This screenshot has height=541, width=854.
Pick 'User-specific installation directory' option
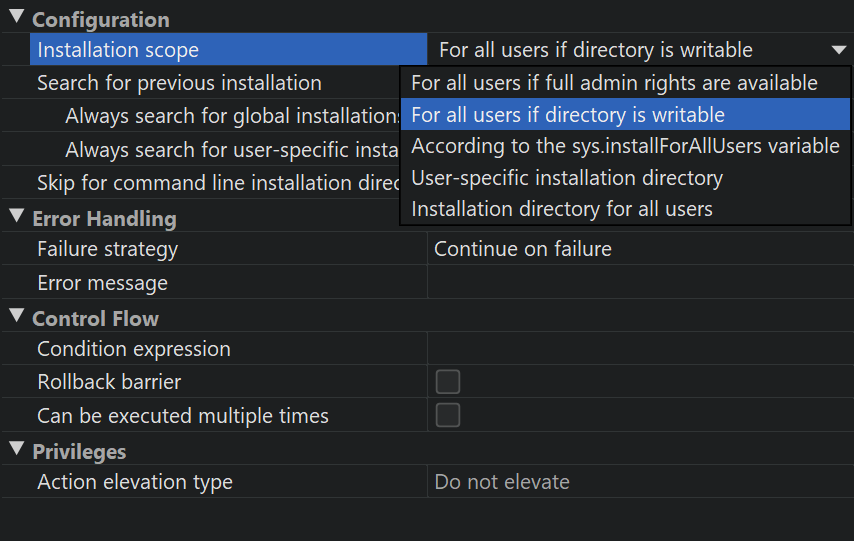pos(567,178)
